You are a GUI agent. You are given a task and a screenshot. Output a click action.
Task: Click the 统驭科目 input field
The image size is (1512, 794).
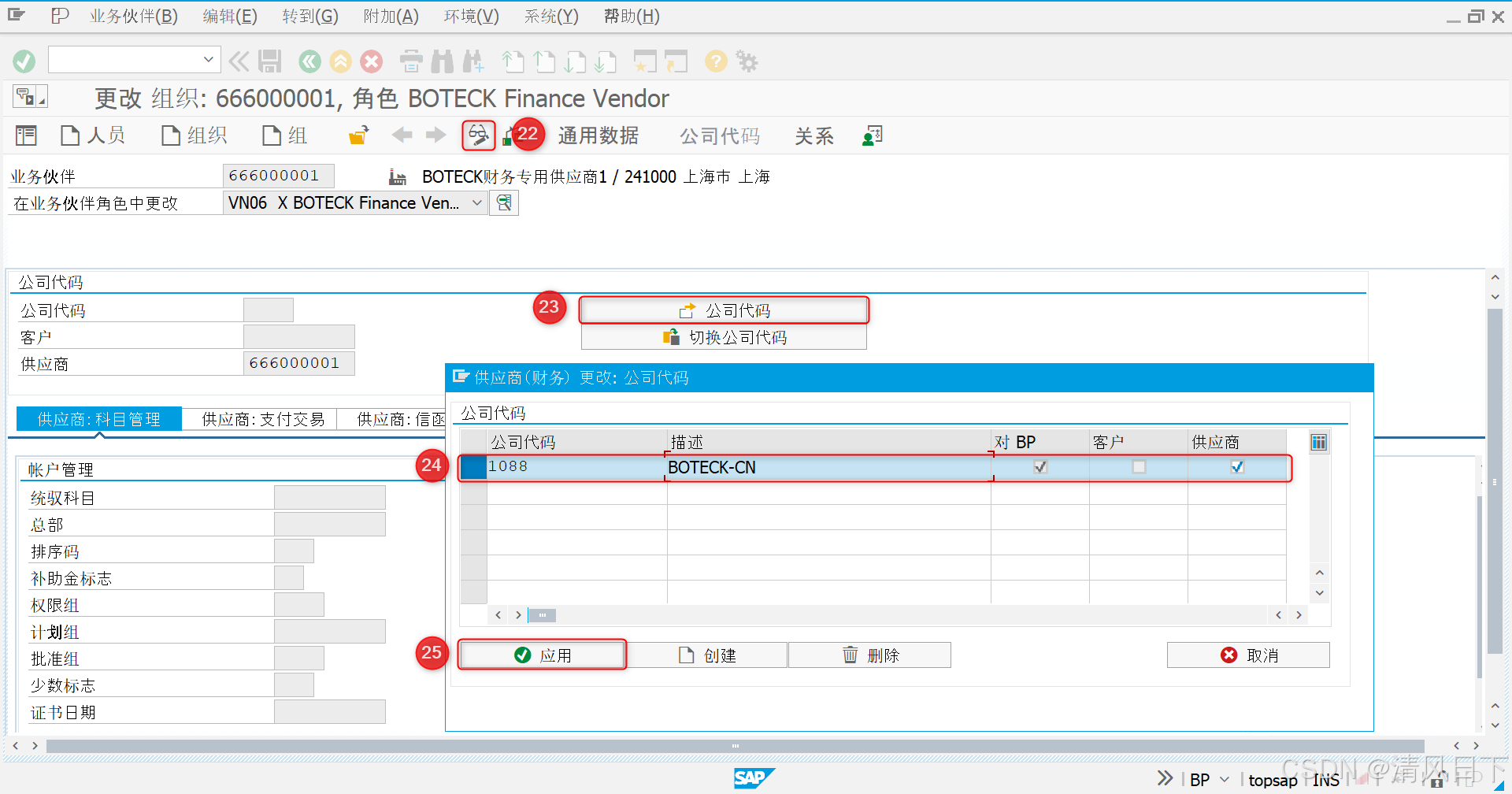point(330,497)
